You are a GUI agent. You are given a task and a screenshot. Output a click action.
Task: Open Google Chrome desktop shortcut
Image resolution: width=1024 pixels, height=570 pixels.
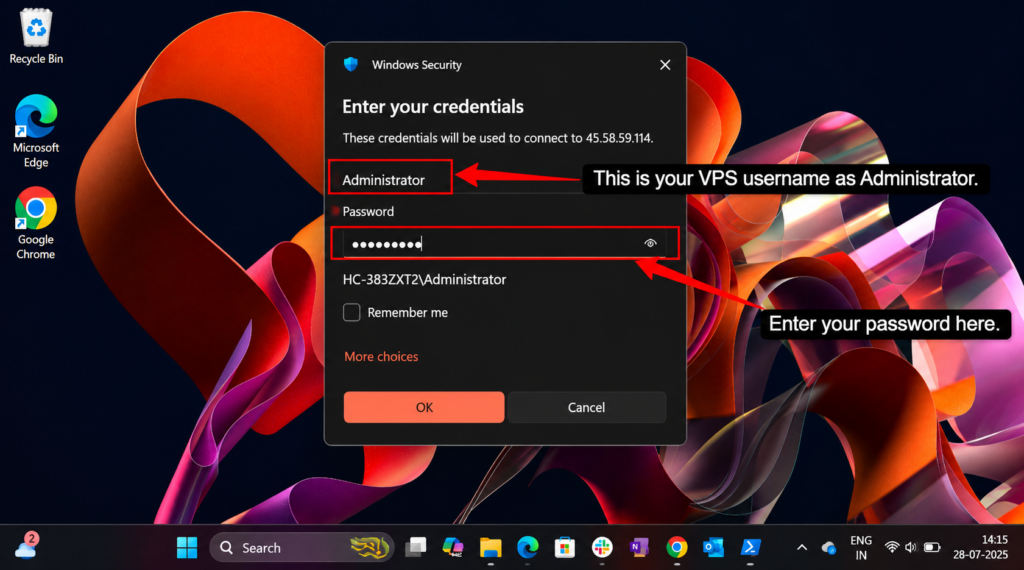(x=36, y=224)
